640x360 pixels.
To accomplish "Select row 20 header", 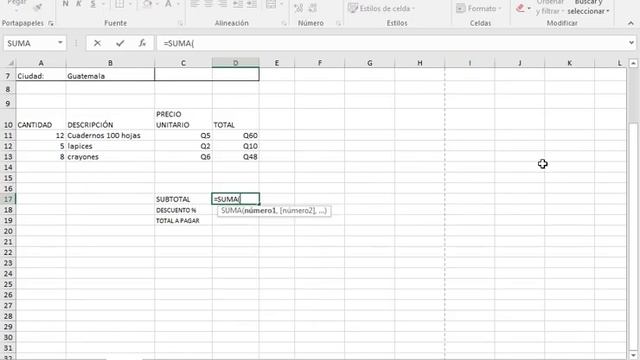I will (8, 231).
